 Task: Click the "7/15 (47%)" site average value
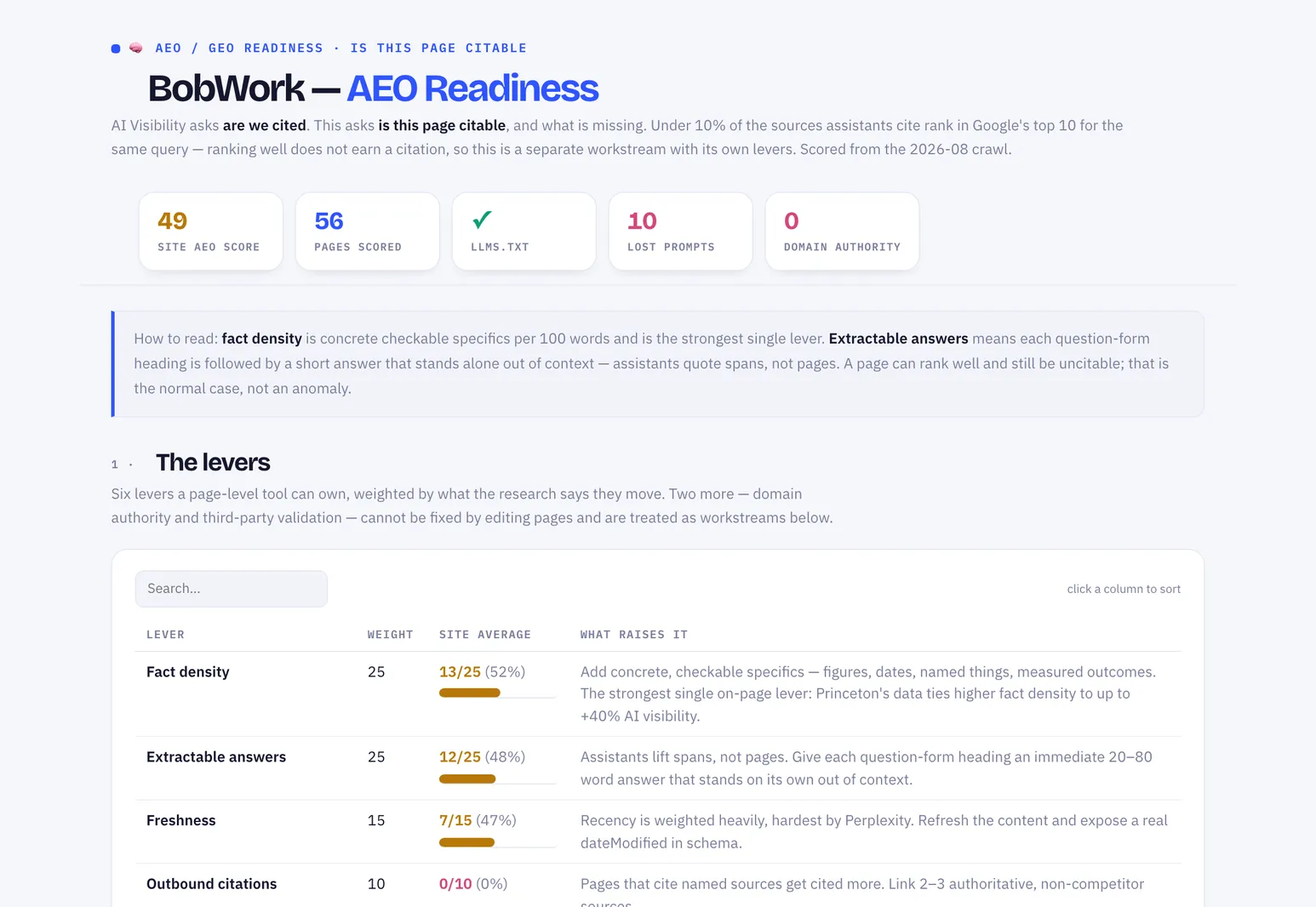coord(478,821)
